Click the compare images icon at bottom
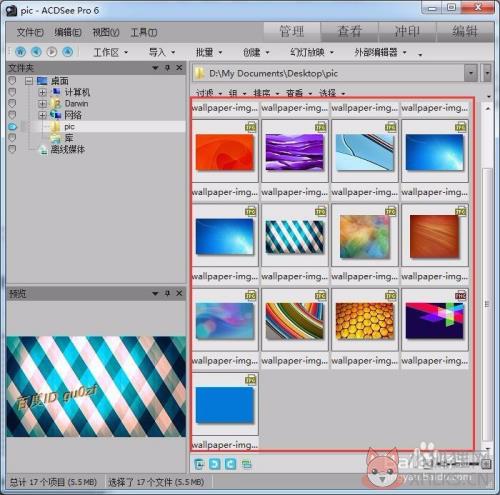The height and width of the screenshot is (495, 500). click(247, 464)
